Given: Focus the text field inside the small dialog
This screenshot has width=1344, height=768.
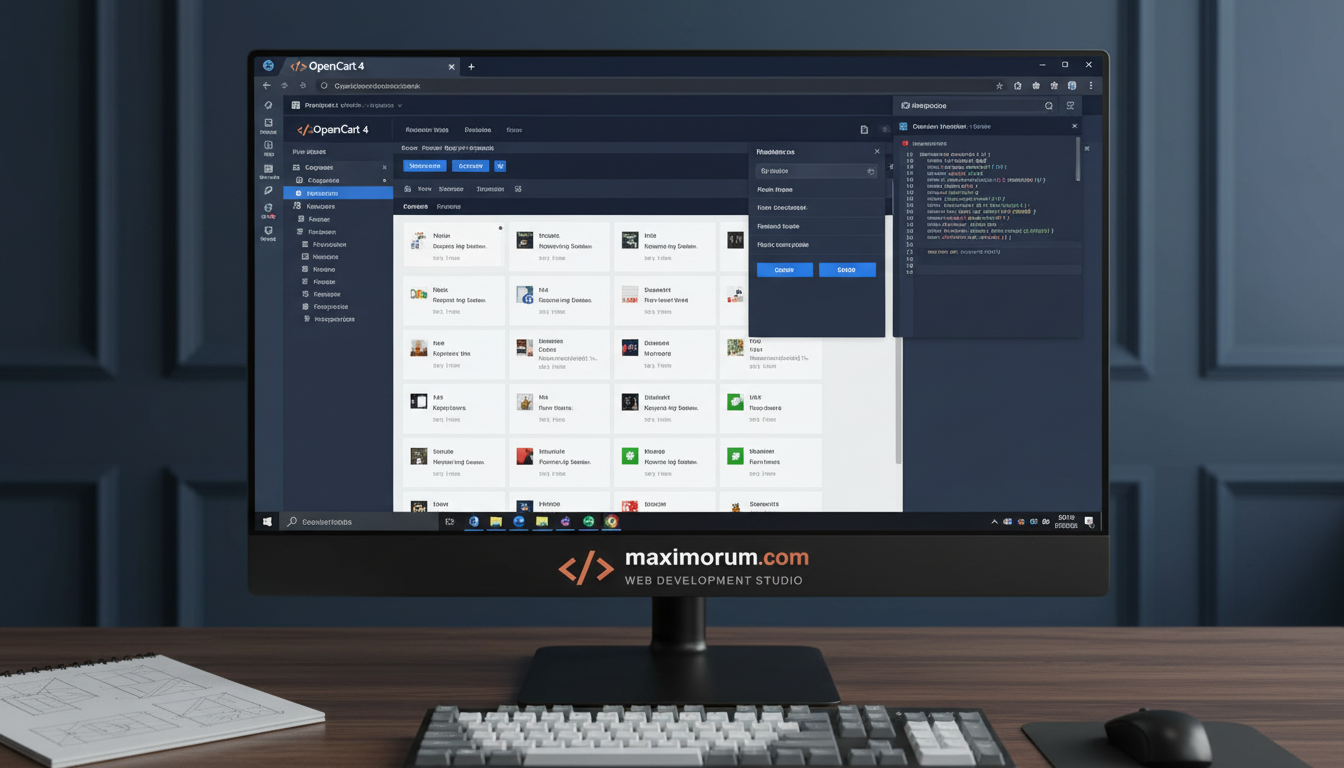Looking at the screenshot, I should [816, 172].
